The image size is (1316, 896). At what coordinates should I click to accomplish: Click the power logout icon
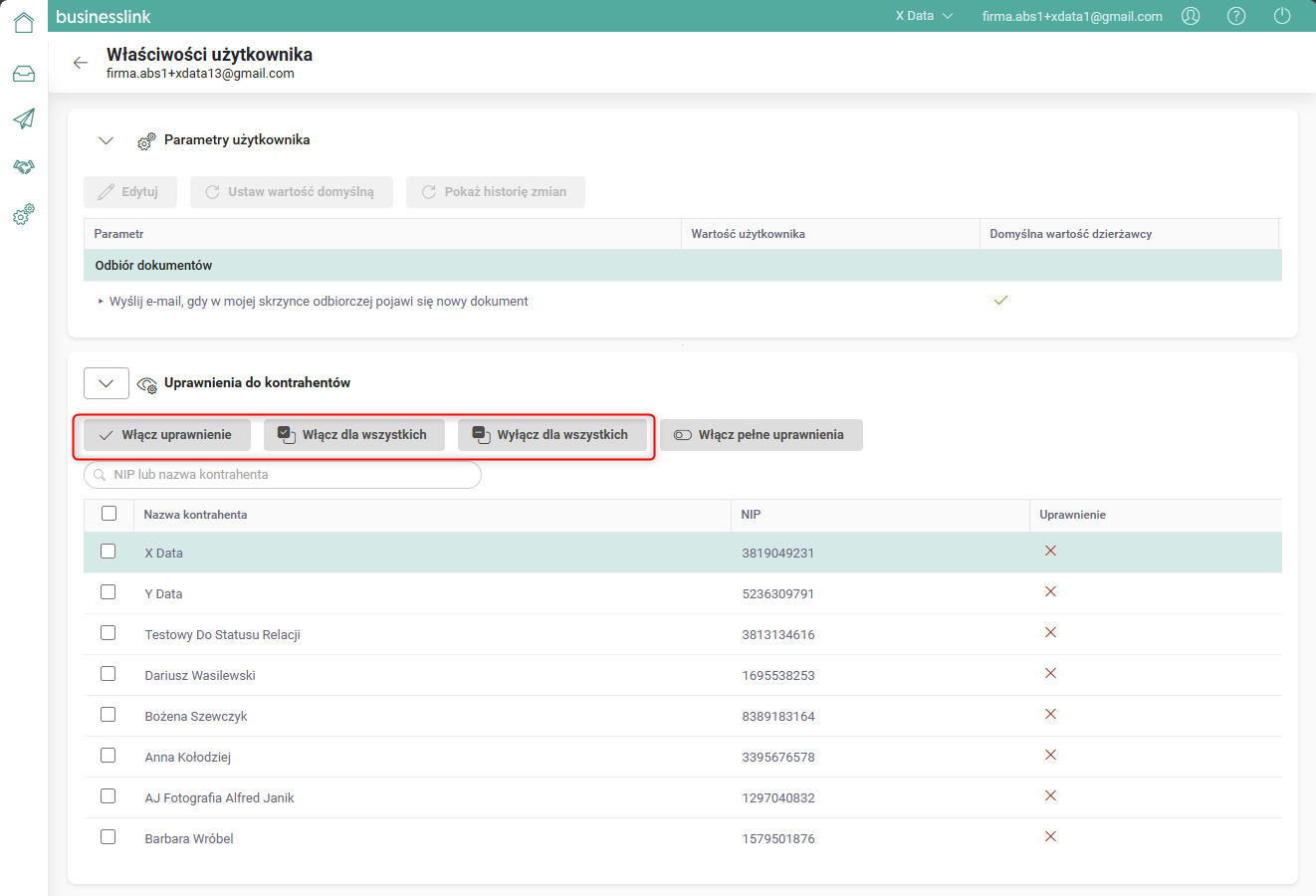pos(1282,16)
